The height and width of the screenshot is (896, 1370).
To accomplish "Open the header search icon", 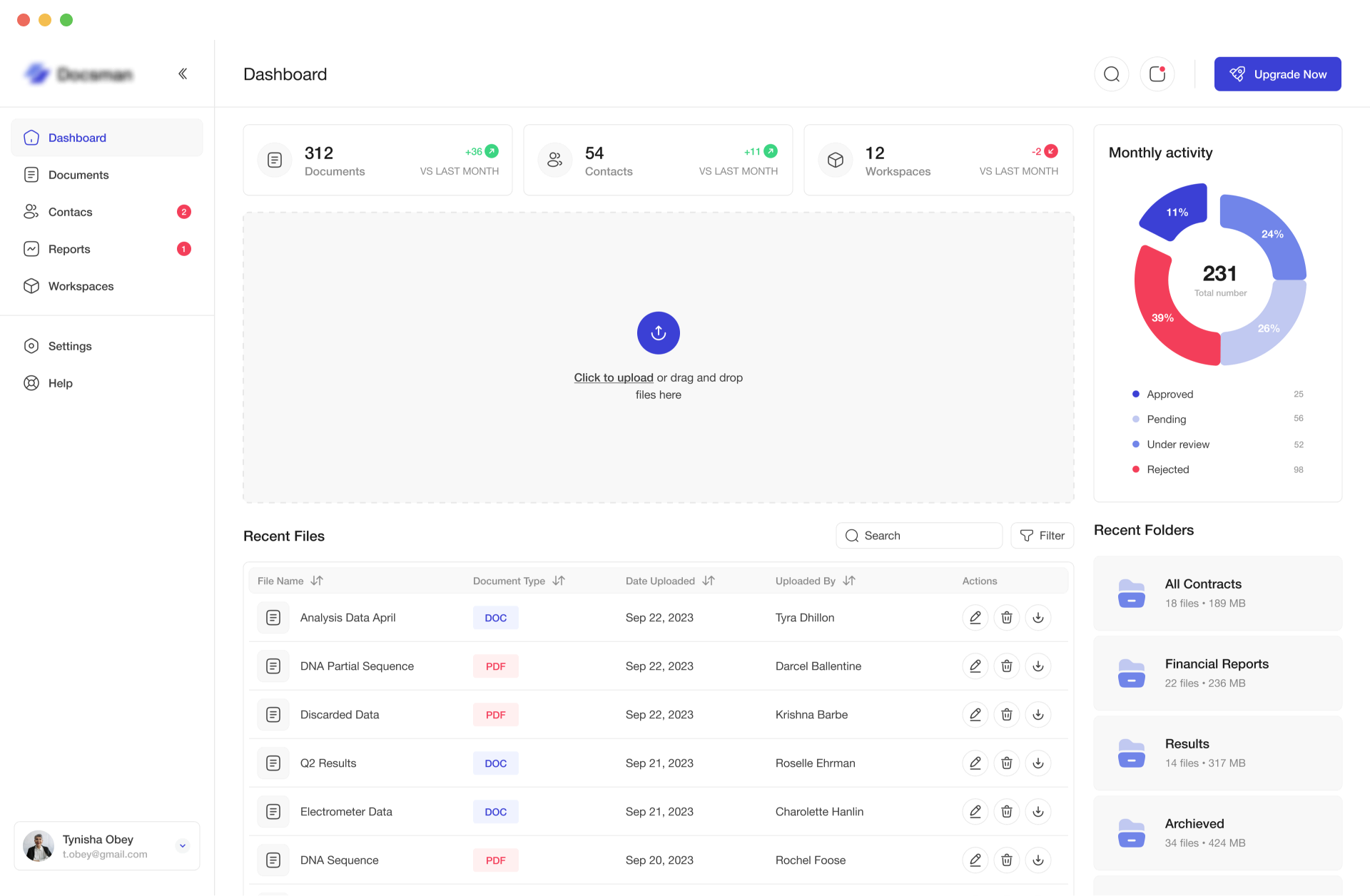I will [1111, 74].
